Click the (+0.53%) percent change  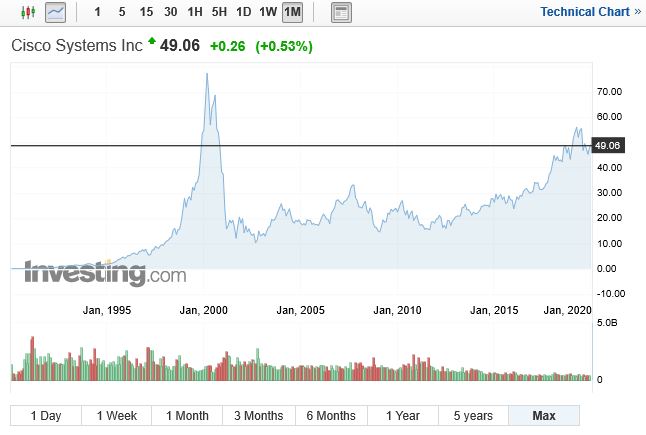click(284, 46)
